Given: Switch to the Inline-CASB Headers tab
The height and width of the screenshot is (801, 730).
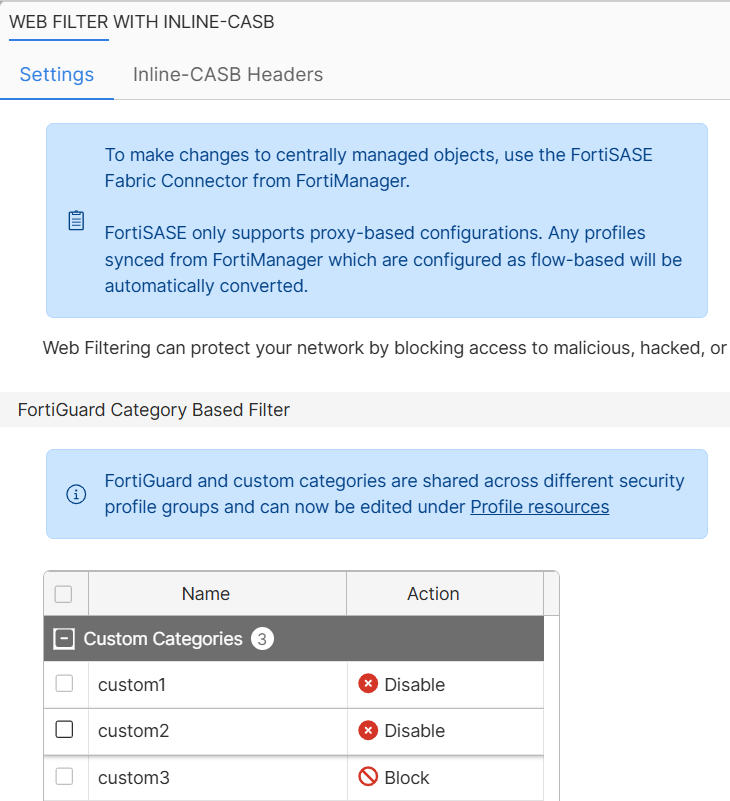Looking at the screenshot, I should click(x=227, y=74).
